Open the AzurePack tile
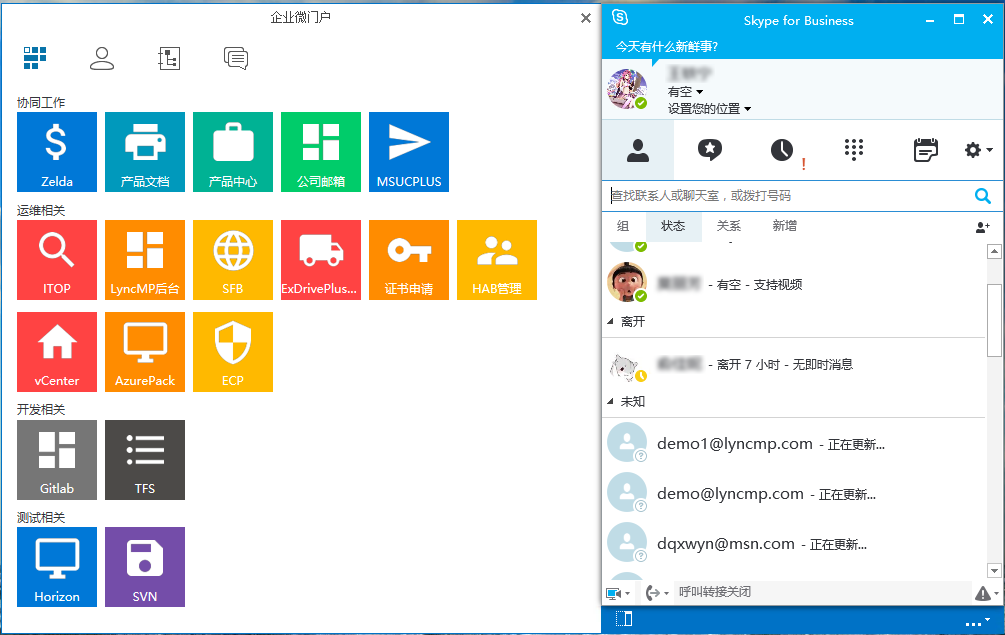This screenshot has width=1005, height=635. pyautogui.click(x=145, y=352)
